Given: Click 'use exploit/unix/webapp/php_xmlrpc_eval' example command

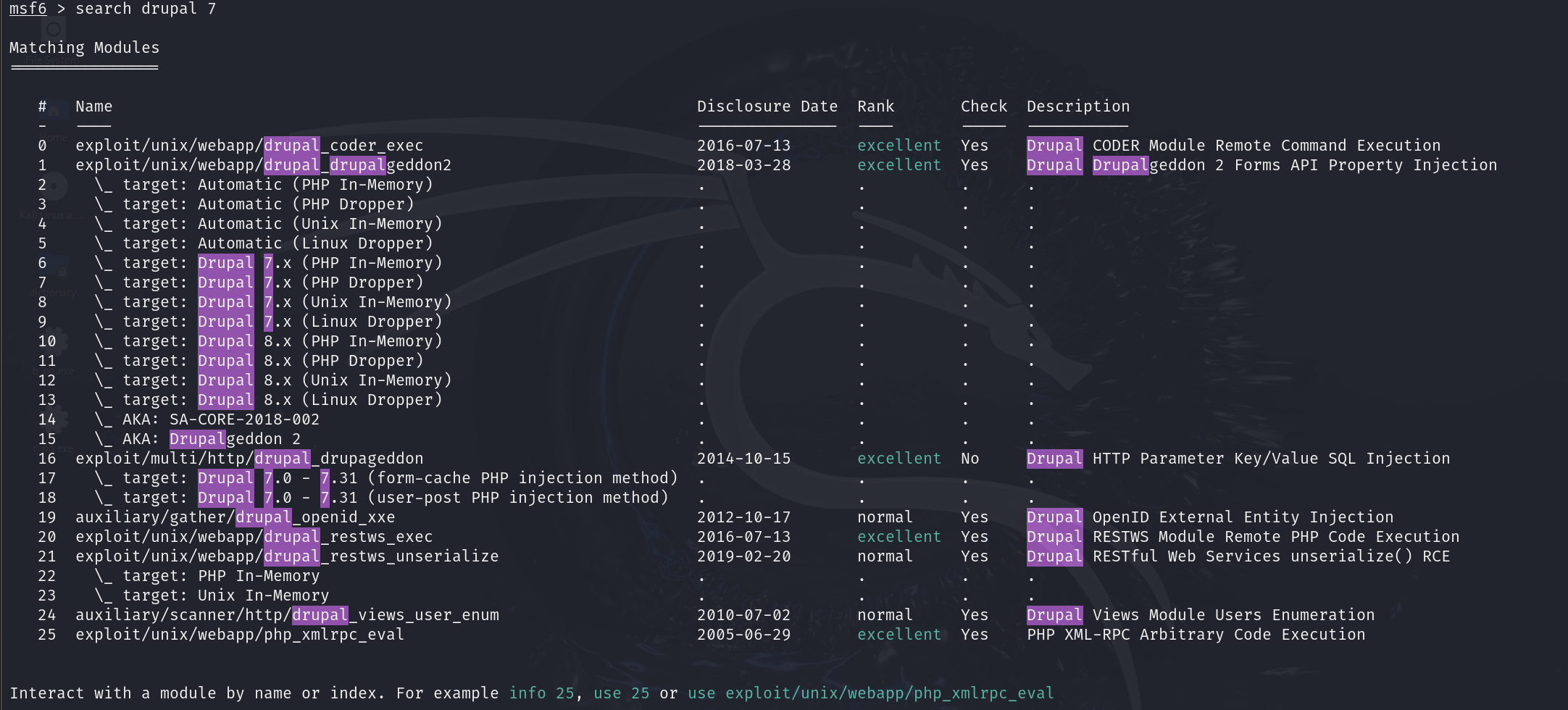Looking at the screenshot, I should tap(871, 693).
